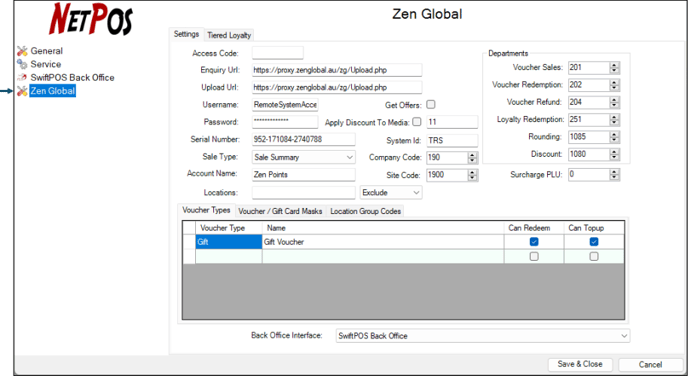Viewport: 688px width, 376px height.
Task: Click the empty Voucher Type cell in new row
Action: pyautogui.click(x=229, y=256)
